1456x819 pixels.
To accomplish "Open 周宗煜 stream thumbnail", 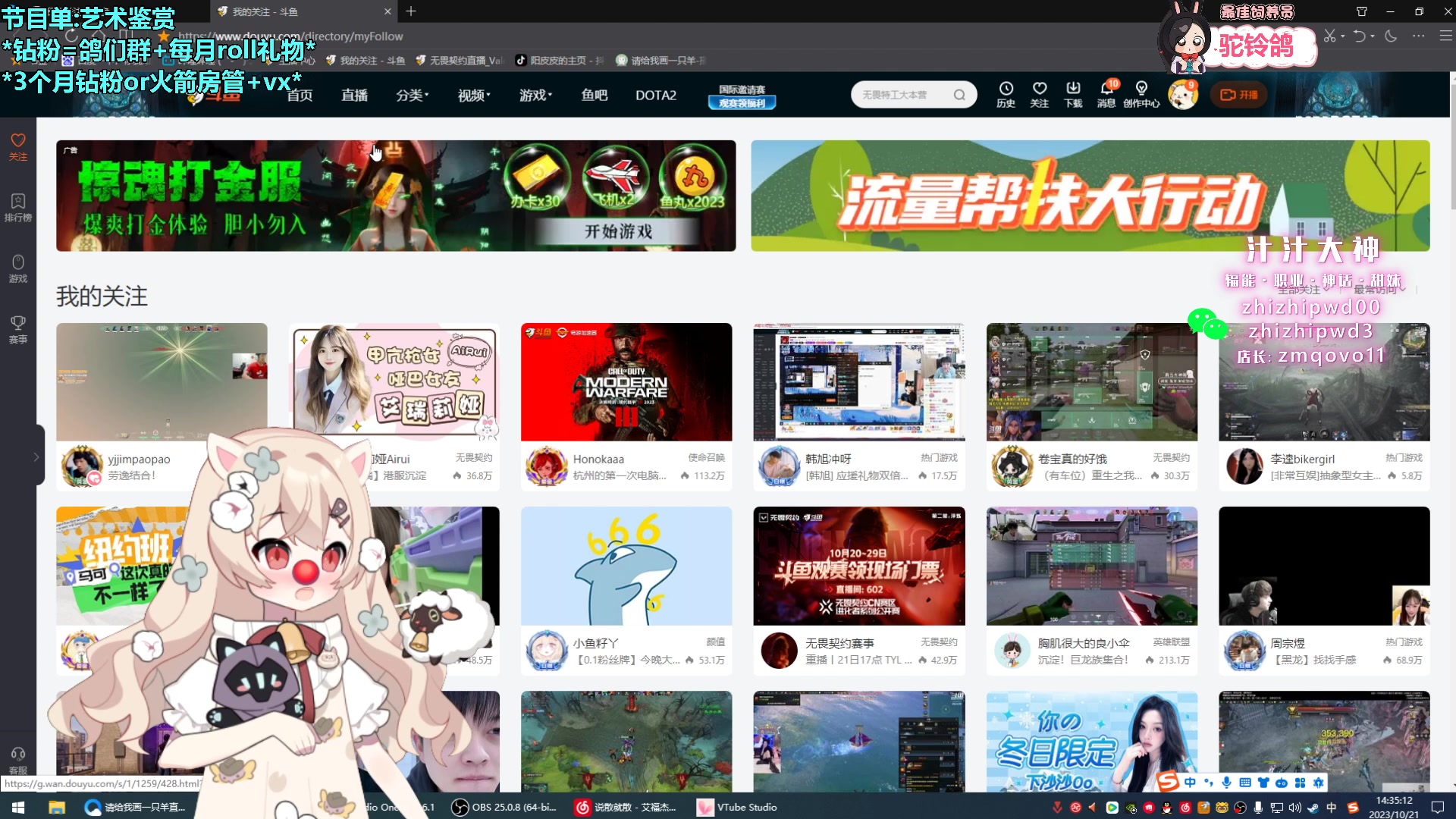I will click(1324, 566).
